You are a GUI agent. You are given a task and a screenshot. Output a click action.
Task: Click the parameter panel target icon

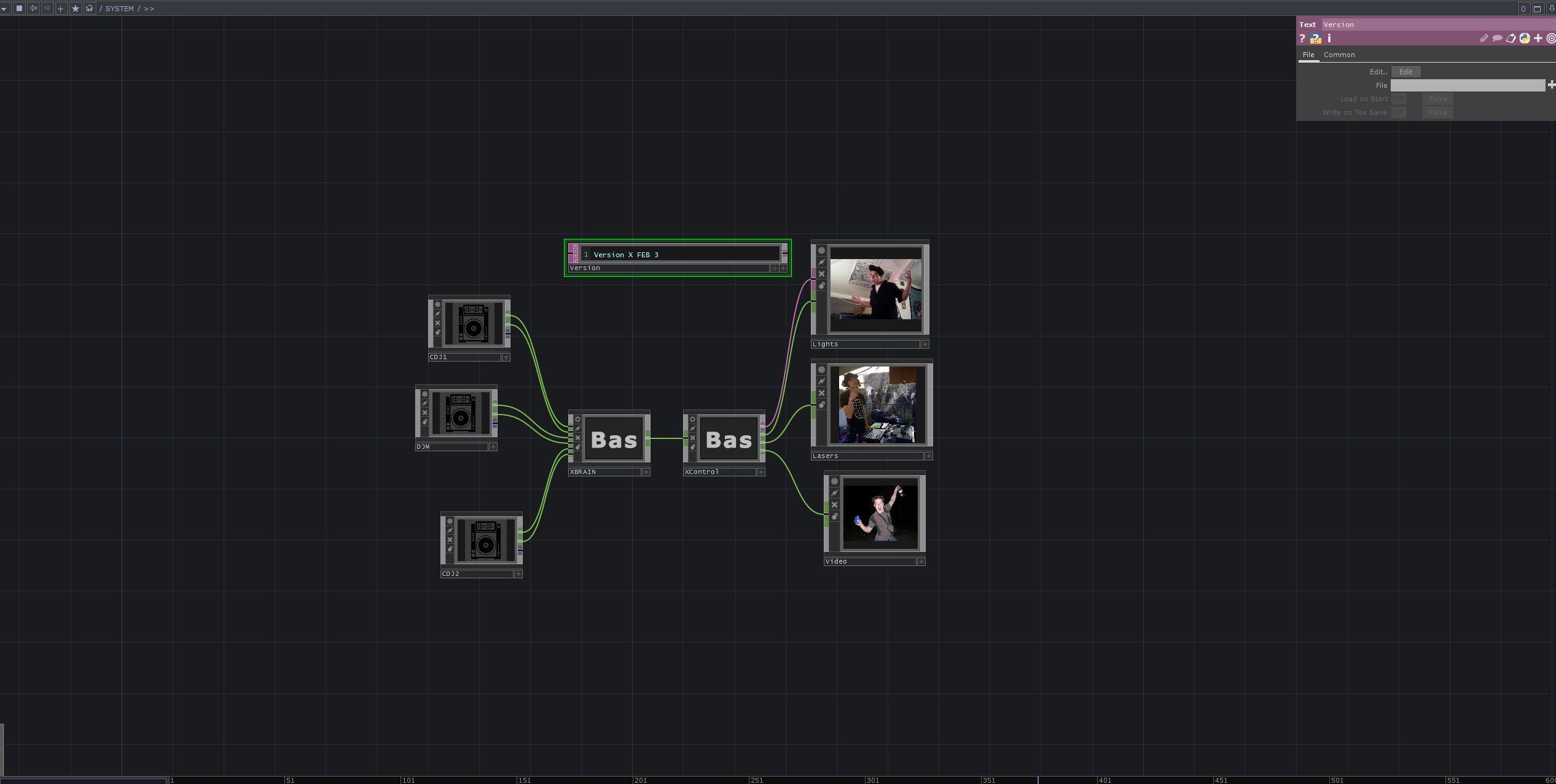[x=1550, y=39]
